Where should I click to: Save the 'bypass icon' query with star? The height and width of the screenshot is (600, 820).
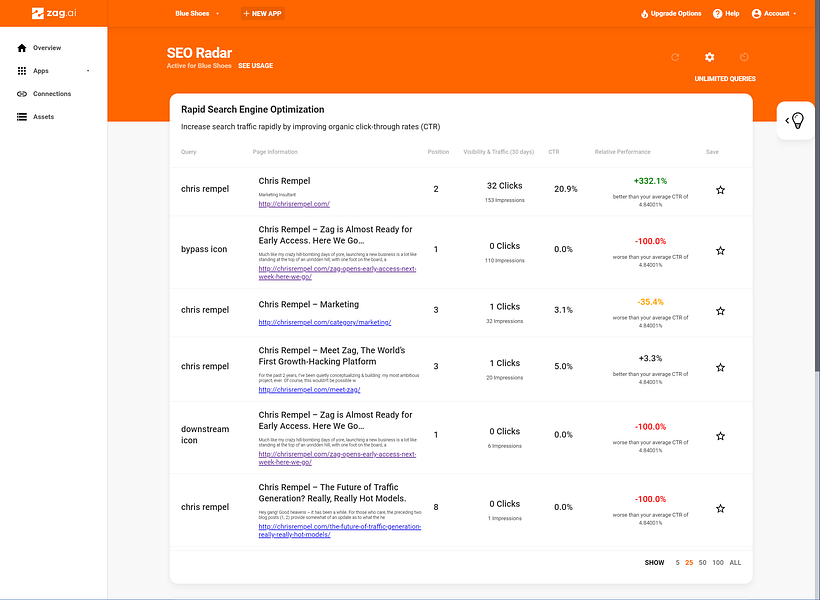(720, 251)
